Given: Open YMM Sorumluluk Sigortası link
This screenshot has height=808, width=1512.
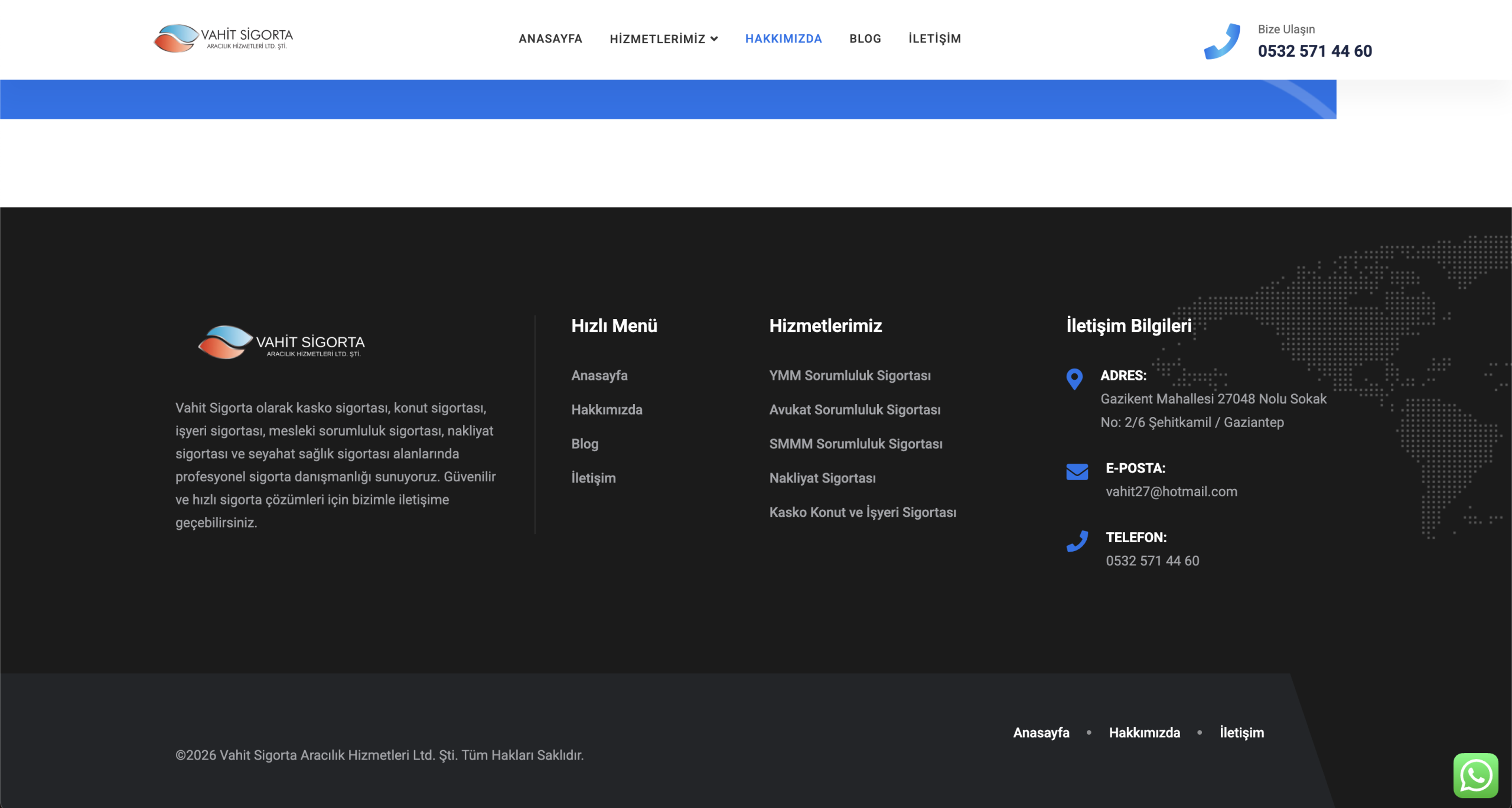Looking at the screenshot, I should [x=849, y=376].
